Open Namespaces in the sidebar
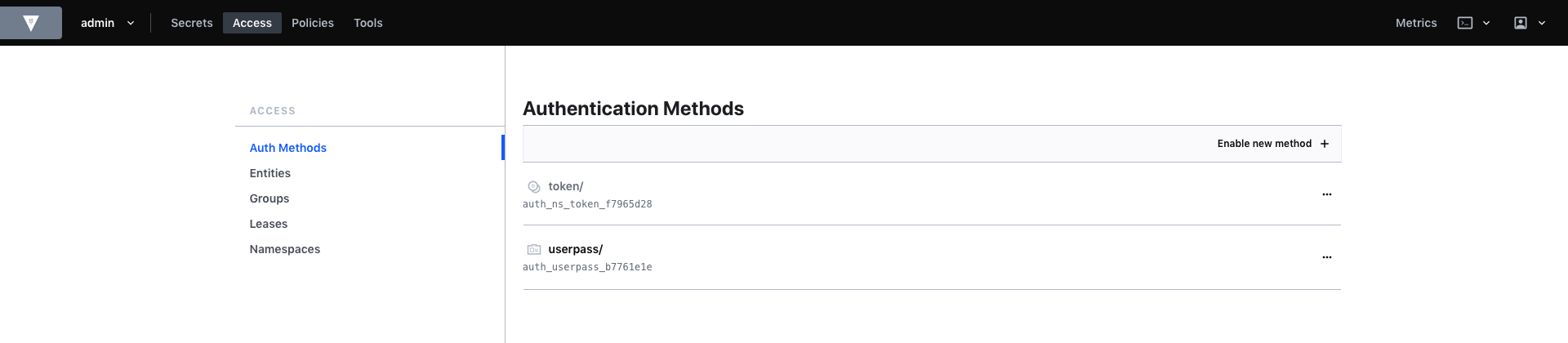The width and height of the screenshot is (1568, 343). [x=285, y=249]
